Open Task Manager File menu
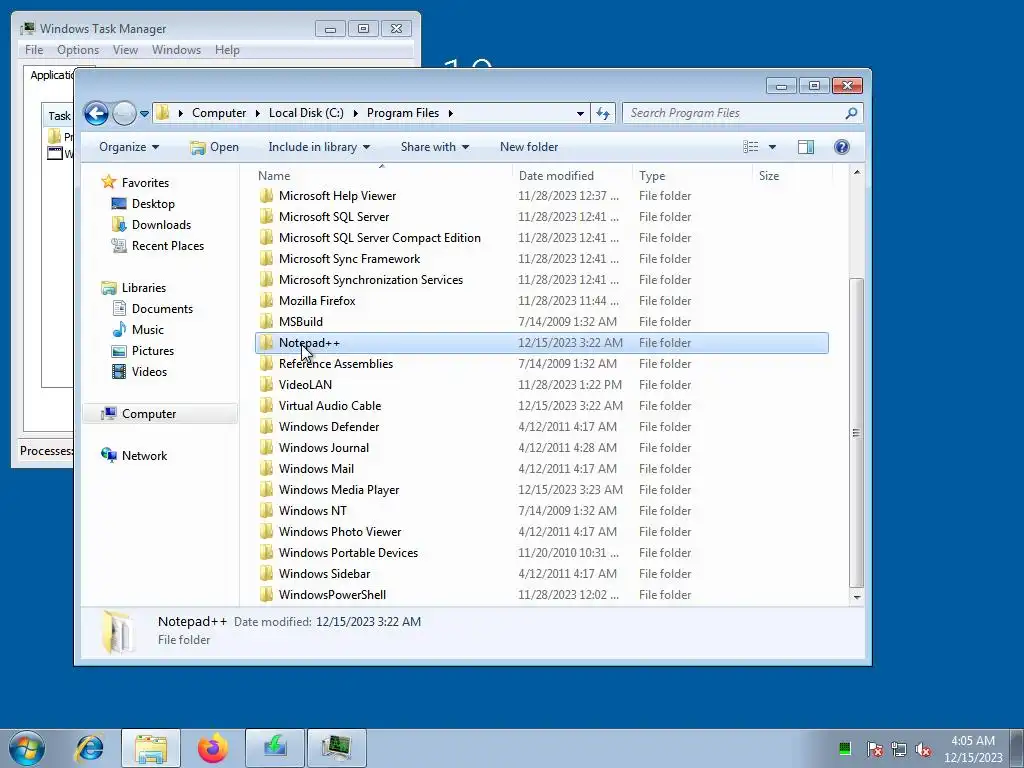1024x768 pixels. (x=34, y=50)
